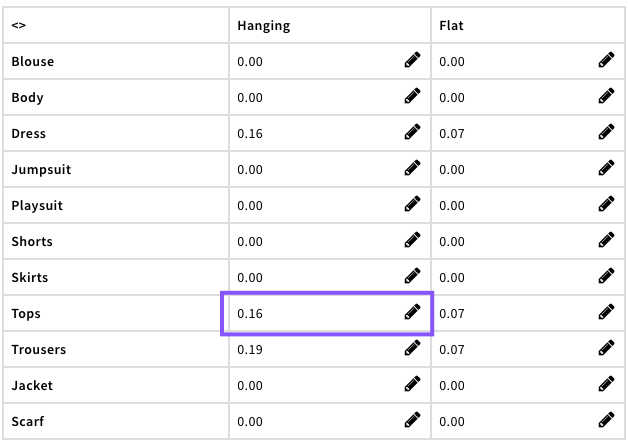Click pencil icon for Dress Hanging
The image size is (628, 446).
pyautogui.click(x=412, y=133)
